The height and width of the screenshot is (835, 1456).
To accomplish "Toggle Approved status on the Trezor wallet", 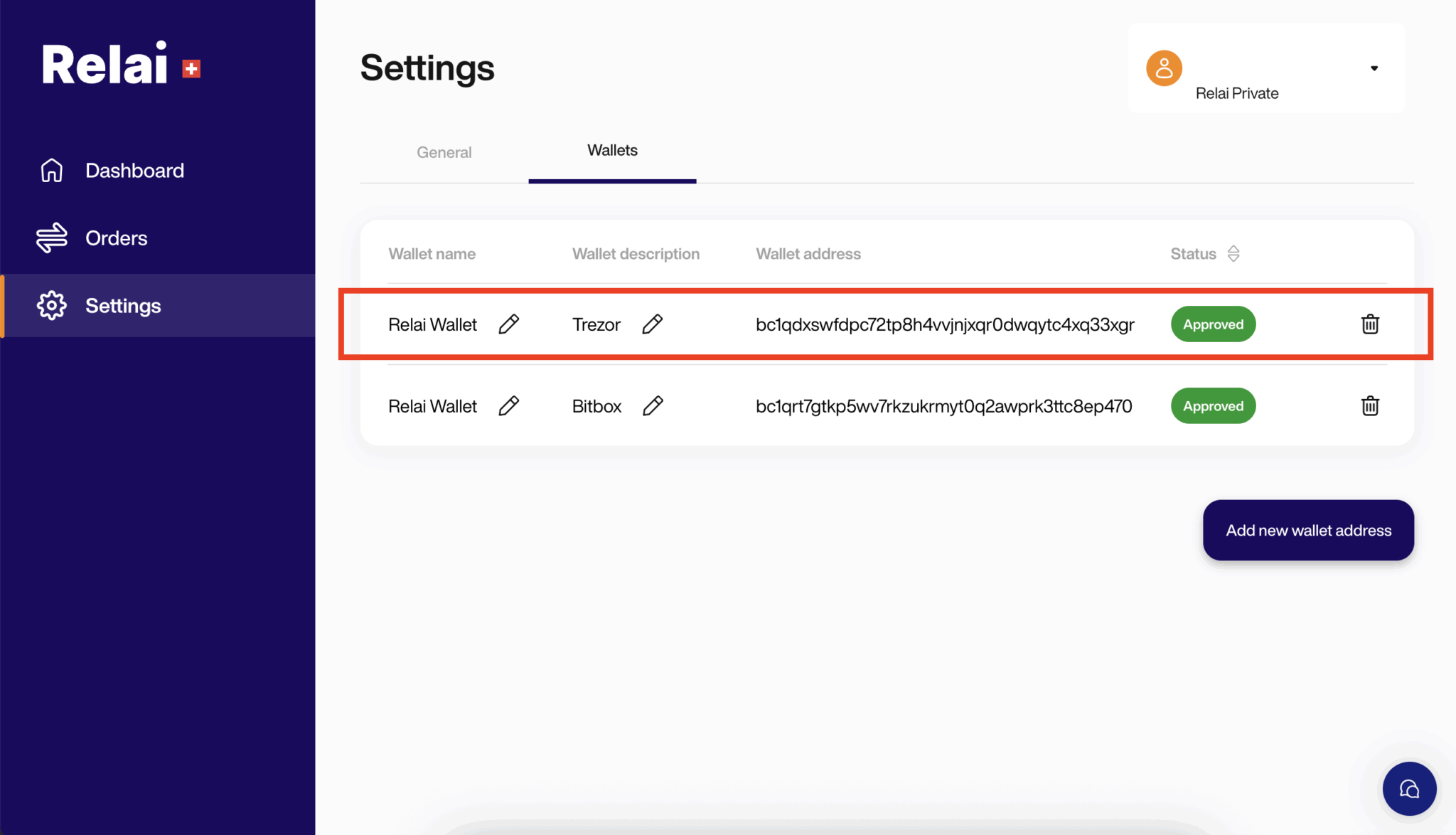I will click(1213, 324).
